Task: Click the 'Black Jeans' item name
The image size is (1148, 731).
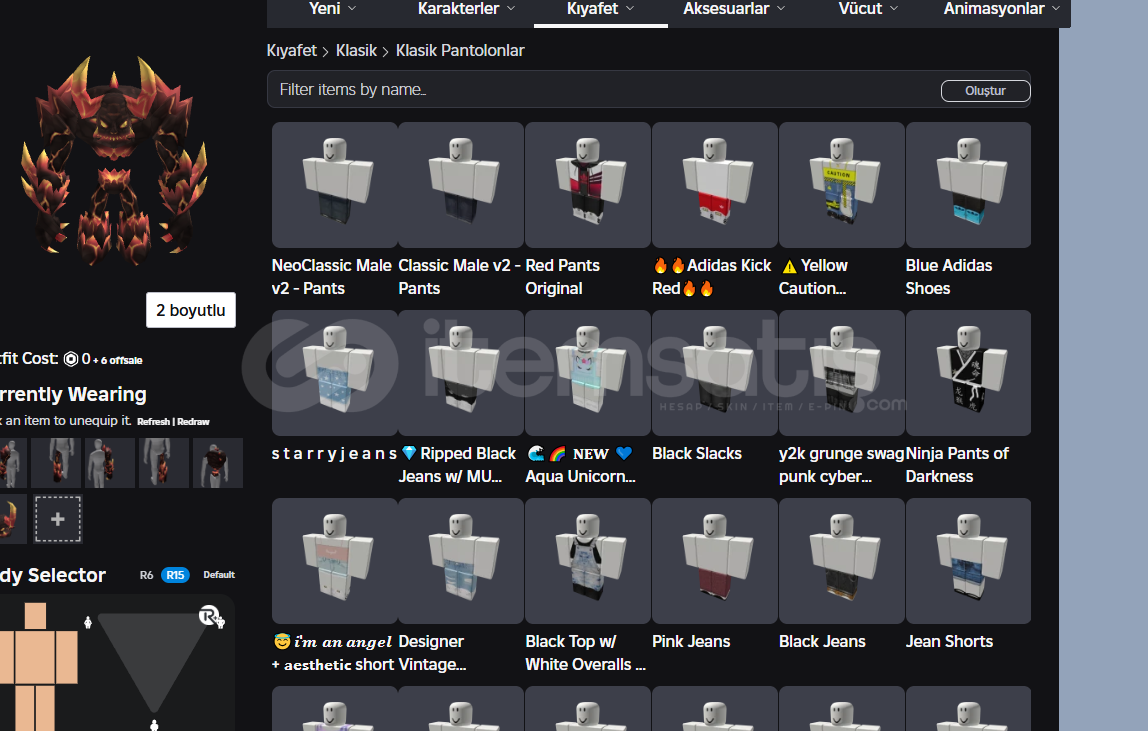Action: (822, 642)
